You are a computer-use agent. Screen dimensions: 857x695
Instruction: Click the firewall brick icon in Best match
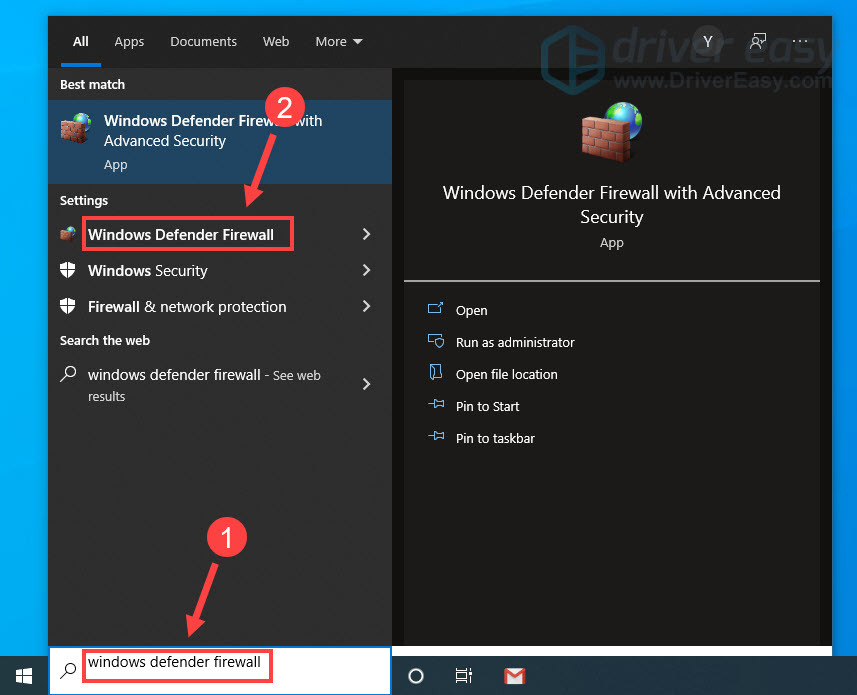tap(75, 128)
